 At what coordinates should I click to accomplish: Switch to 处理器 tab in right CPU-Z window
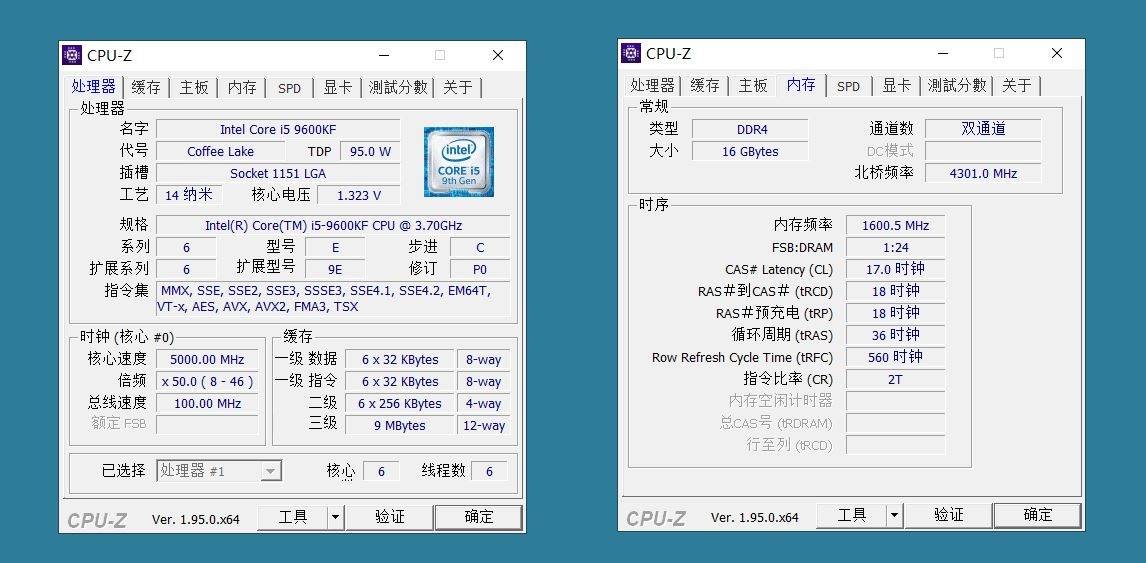pos(652,86)
